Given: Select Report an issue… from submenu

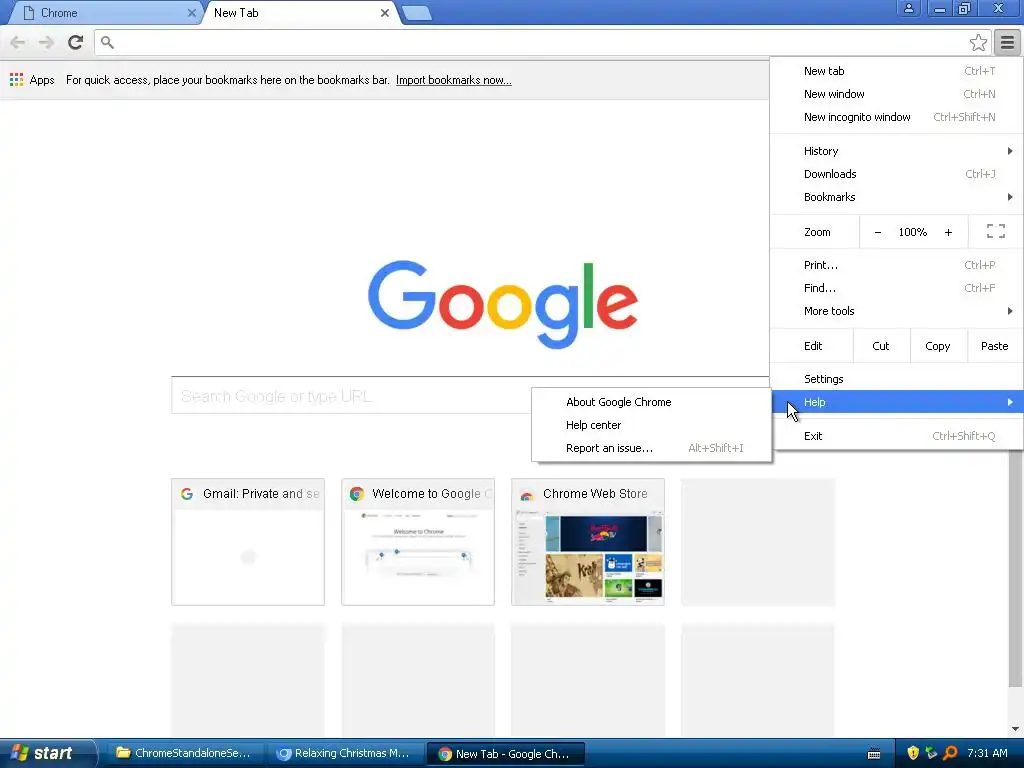Looking at the screenshot, I should click(651, 448).
